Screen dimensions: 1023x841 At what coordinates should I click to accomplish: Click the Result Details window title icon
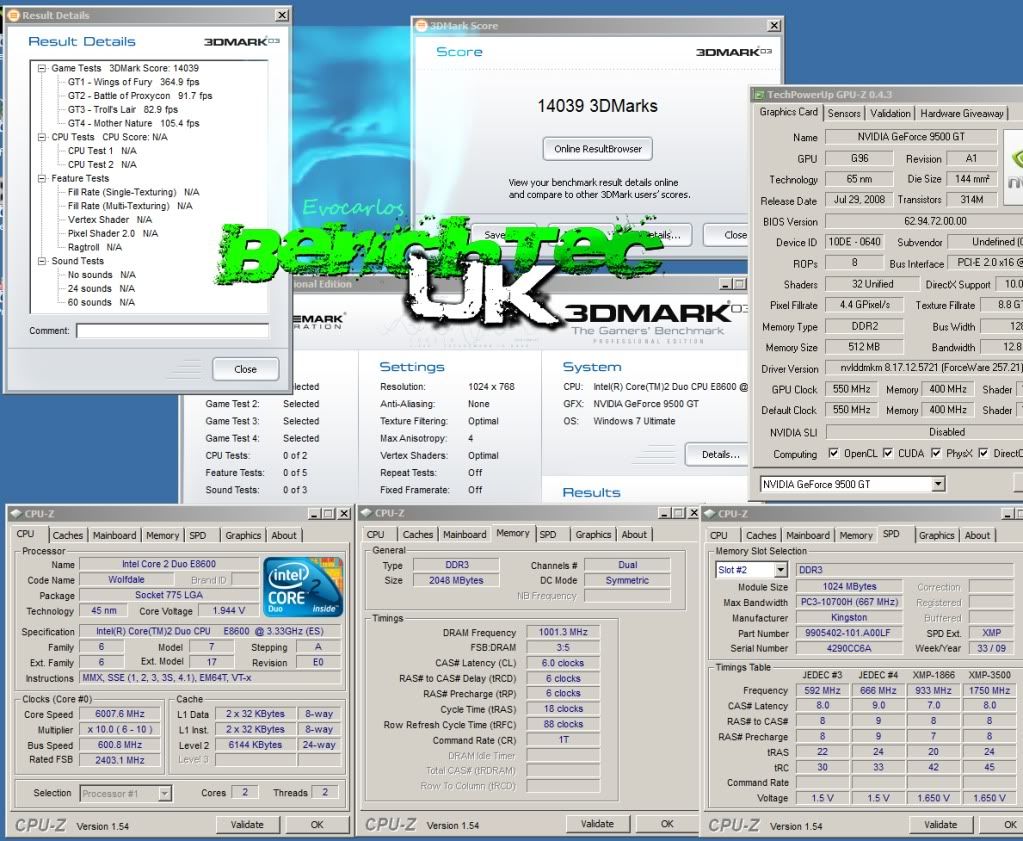[13, 15]
